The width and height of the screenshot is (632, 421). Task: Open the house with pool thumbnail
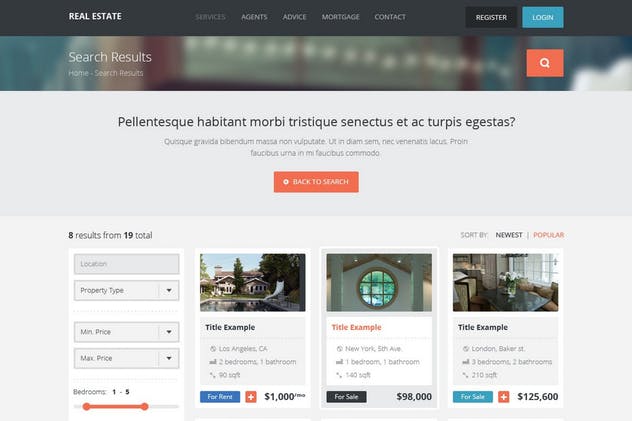click(x=253, y=282)
